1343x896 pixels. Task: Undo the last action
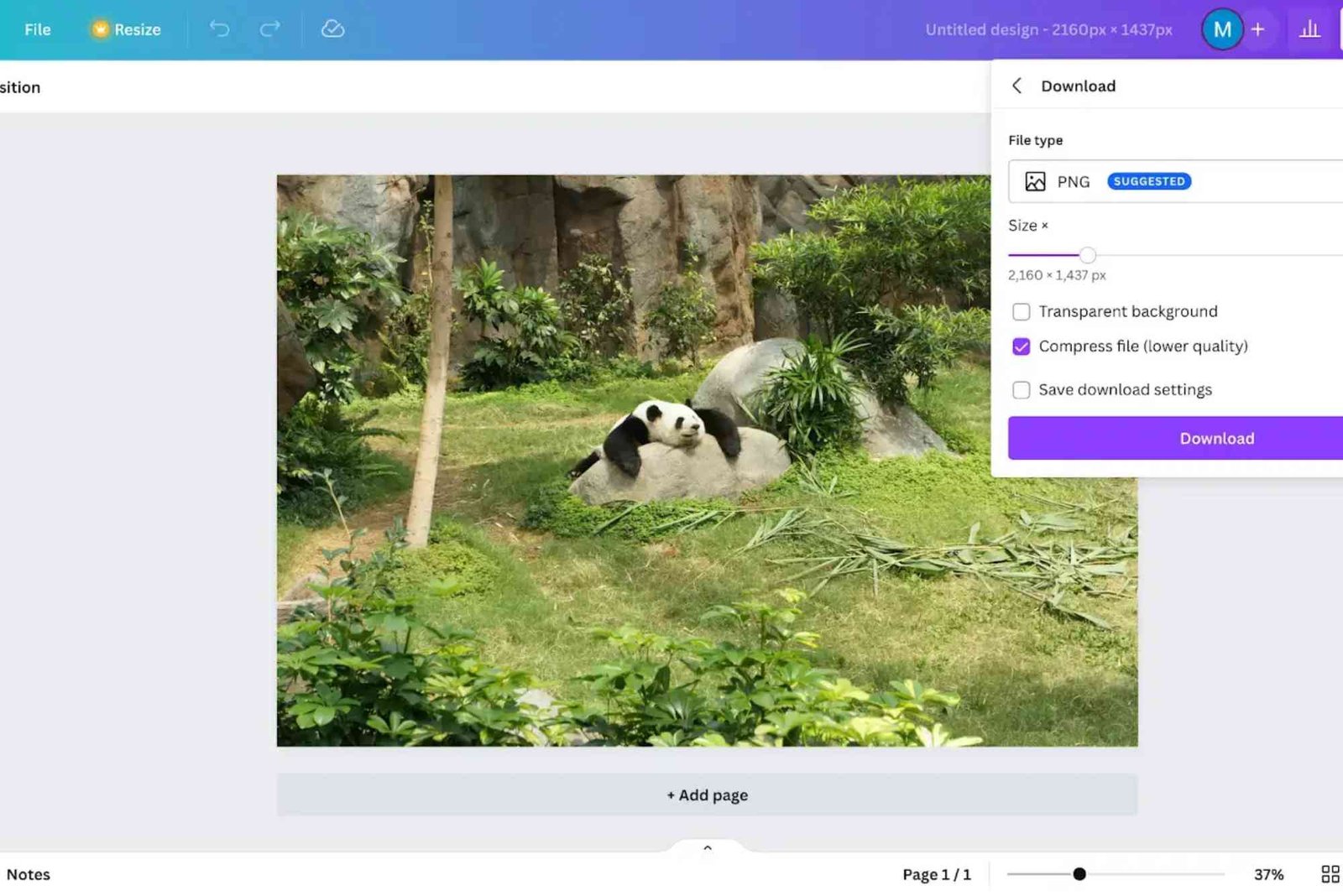(x=219, y=29)
